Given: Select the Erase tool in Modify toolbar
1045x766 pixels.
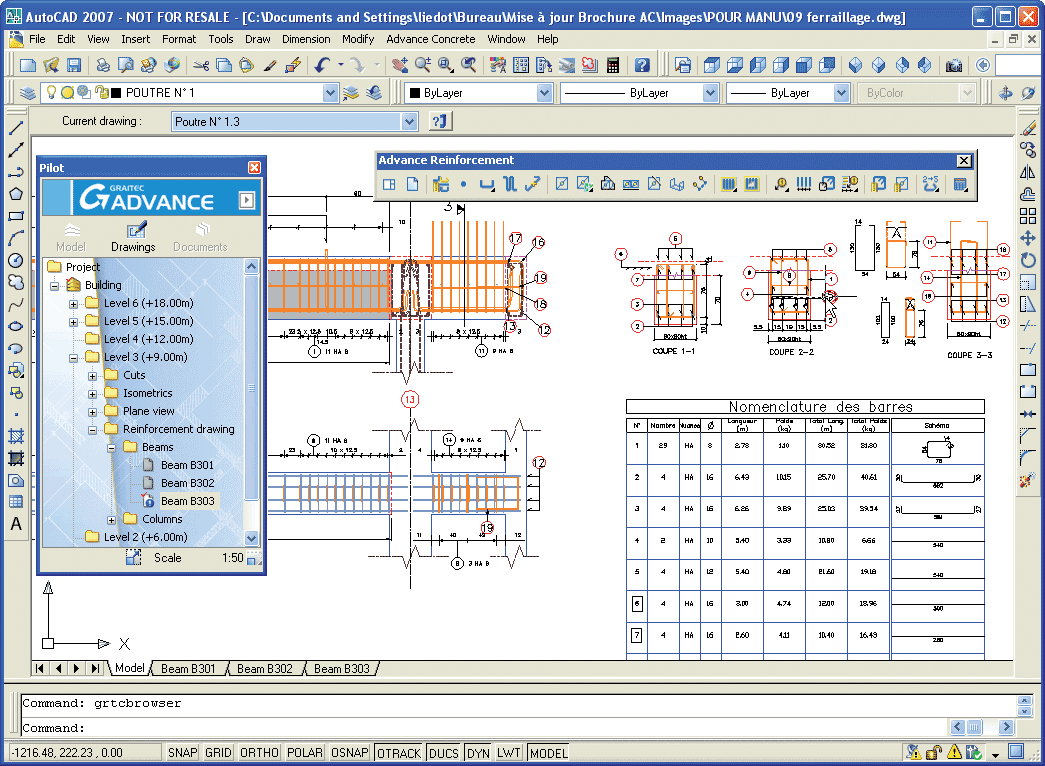Looking at the screenshot, I should [1028, 127].
